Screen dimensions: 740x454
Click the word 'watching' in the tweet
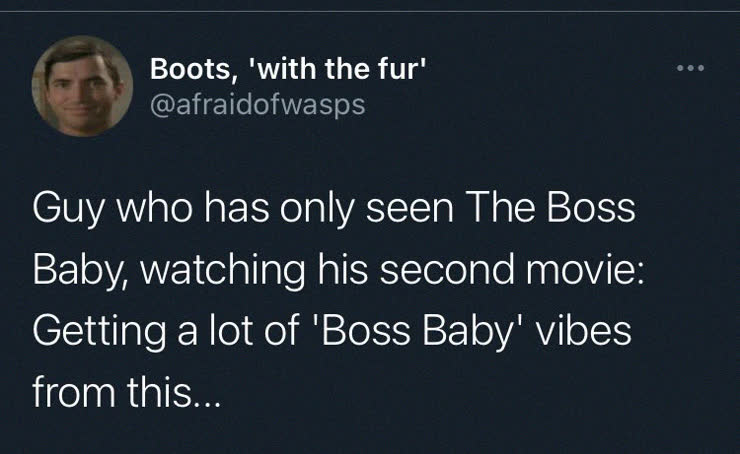click(x=223, y=271)
